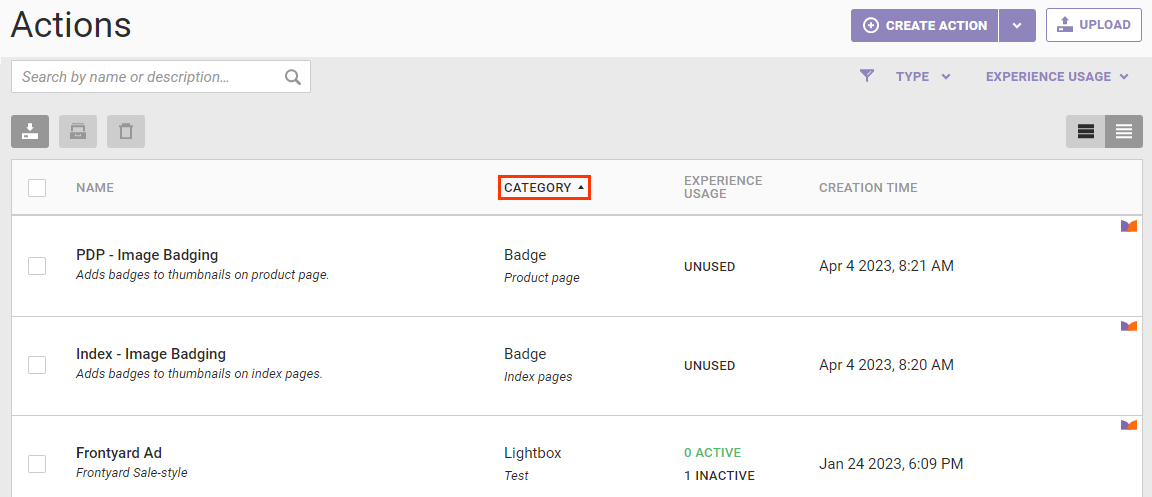Toggle the select-all header checkbox
This screenshot has width=1152, height=497.
pyautogui.click(x=37, y=188)
